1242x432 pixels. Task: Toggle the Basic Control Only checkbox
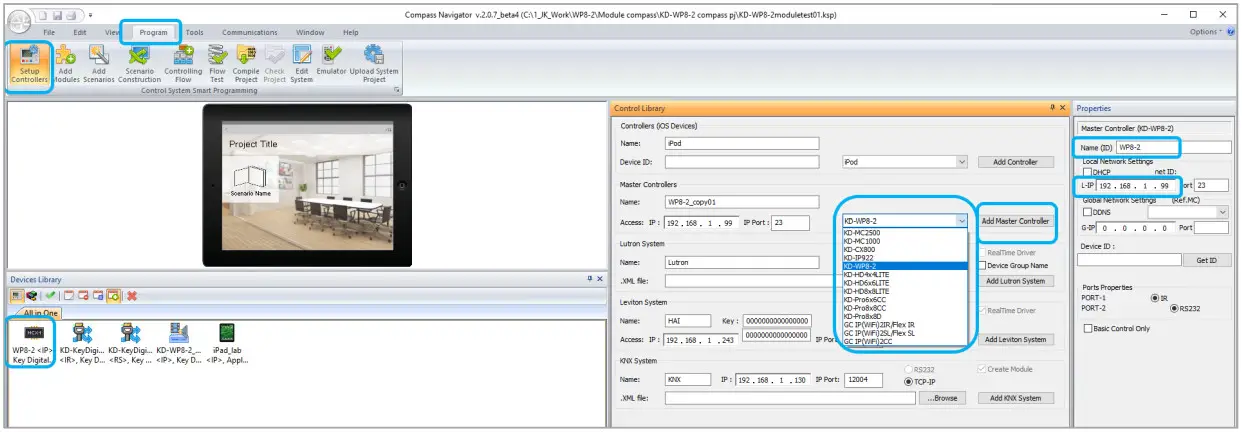(1088, 328)
